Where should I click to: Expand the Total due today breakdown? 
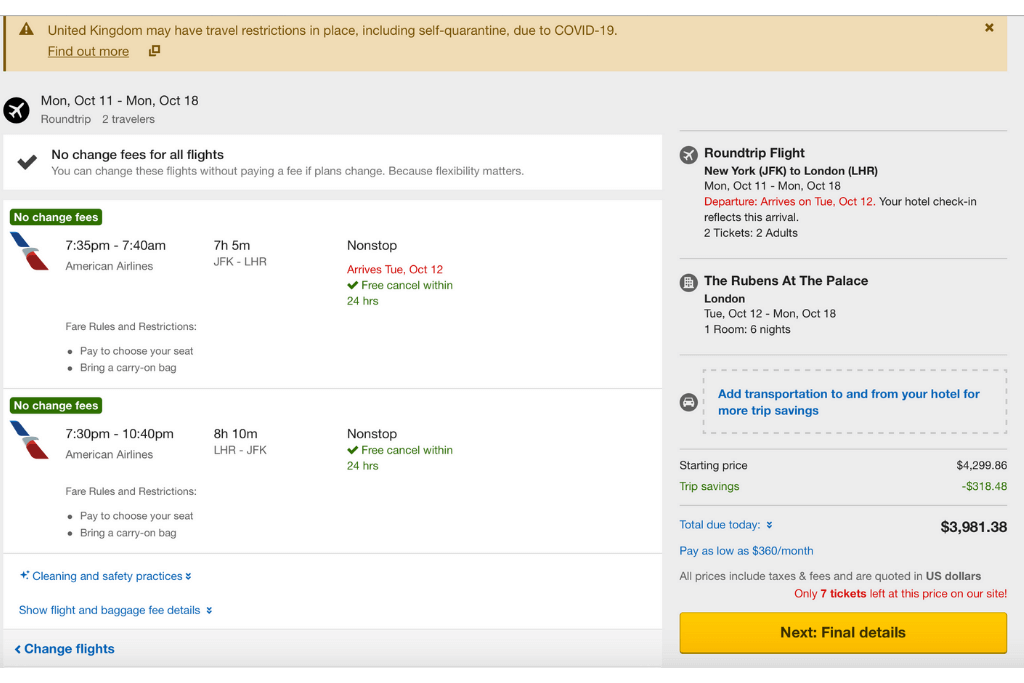pyautogui.click(x=726, y=524)
